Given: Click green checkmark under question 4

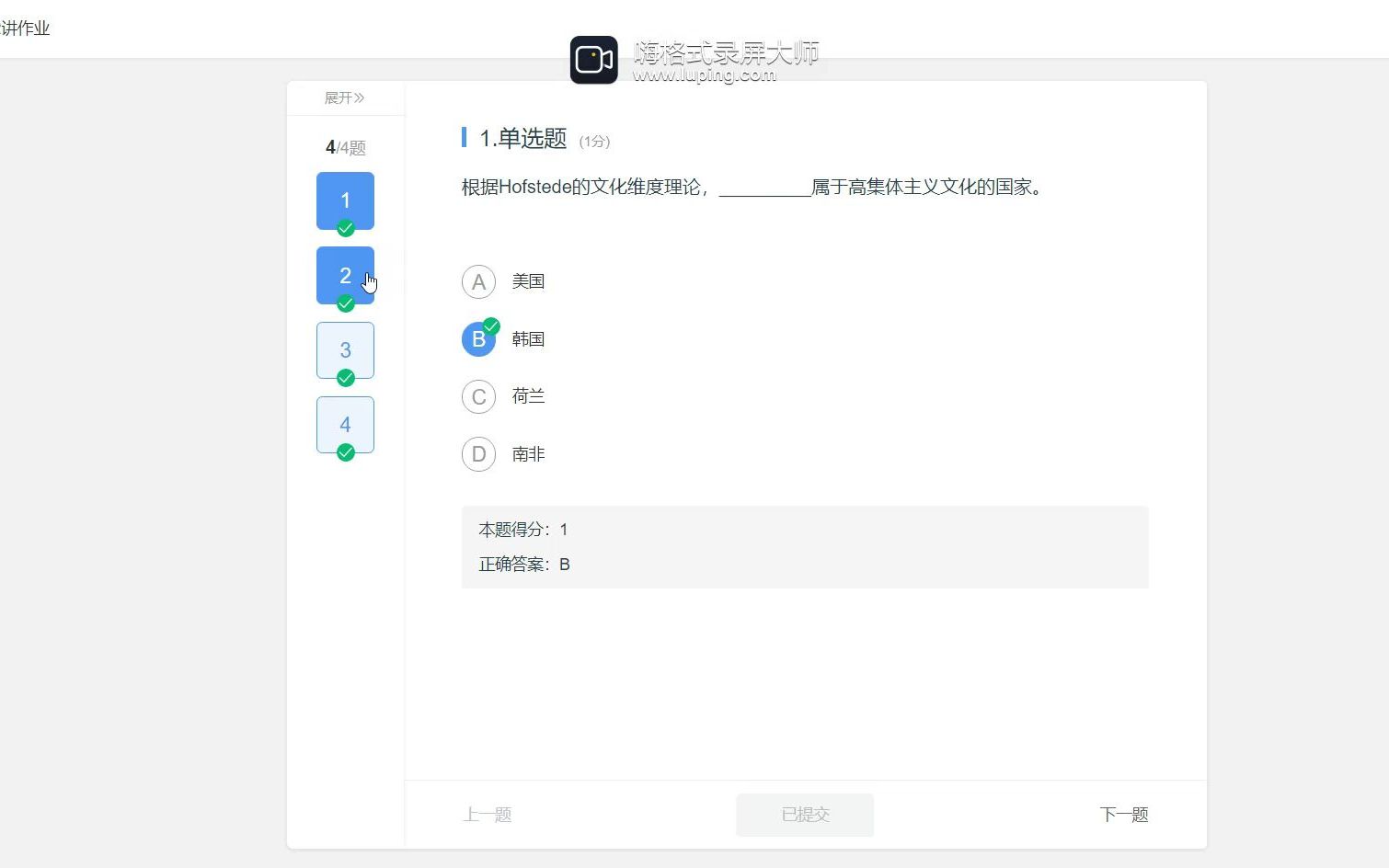Looking at the screenshot, I should (346, 451).
